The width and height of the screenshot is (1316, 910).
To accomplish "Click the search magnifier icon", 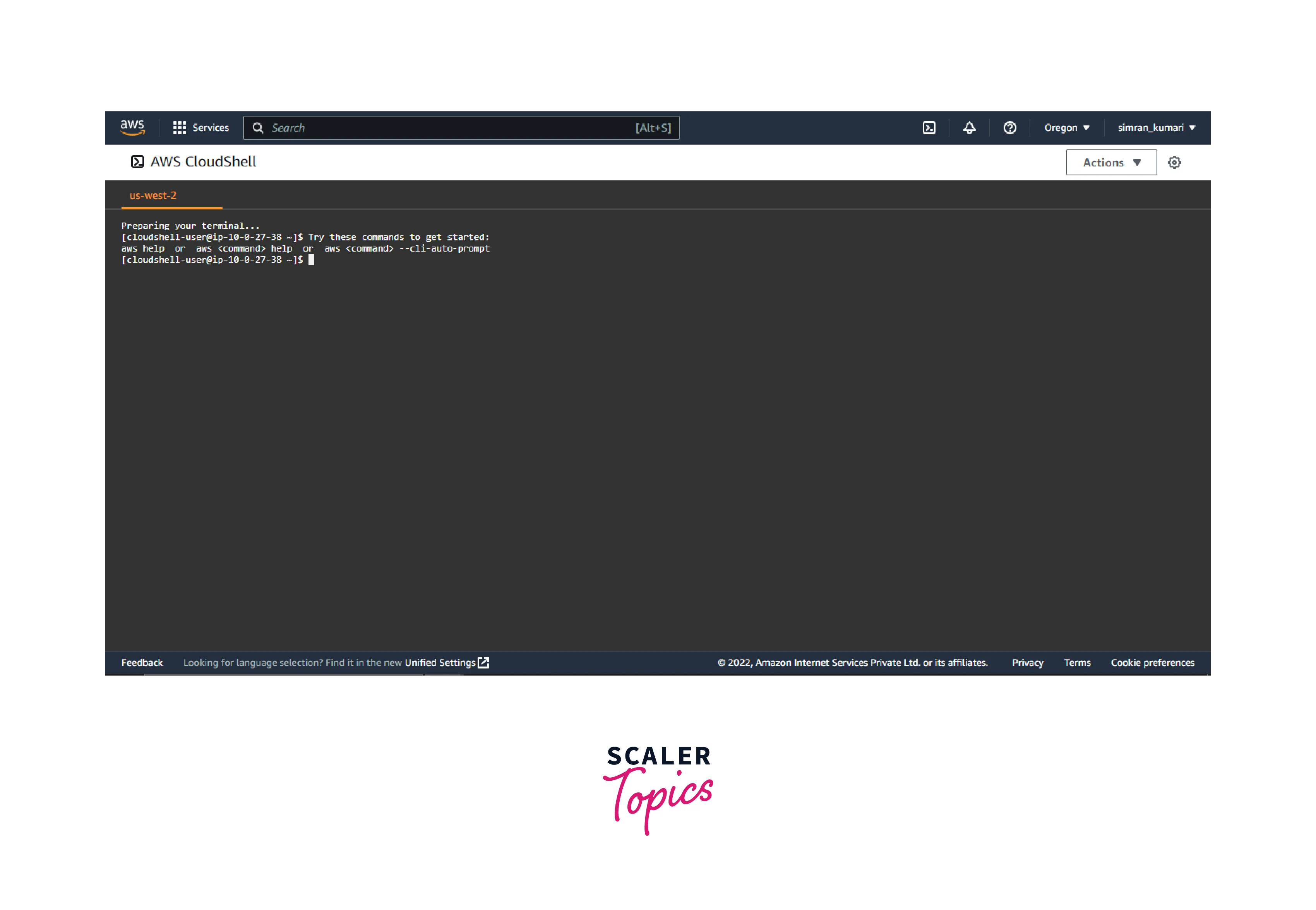I will click(x=258, y=128).
